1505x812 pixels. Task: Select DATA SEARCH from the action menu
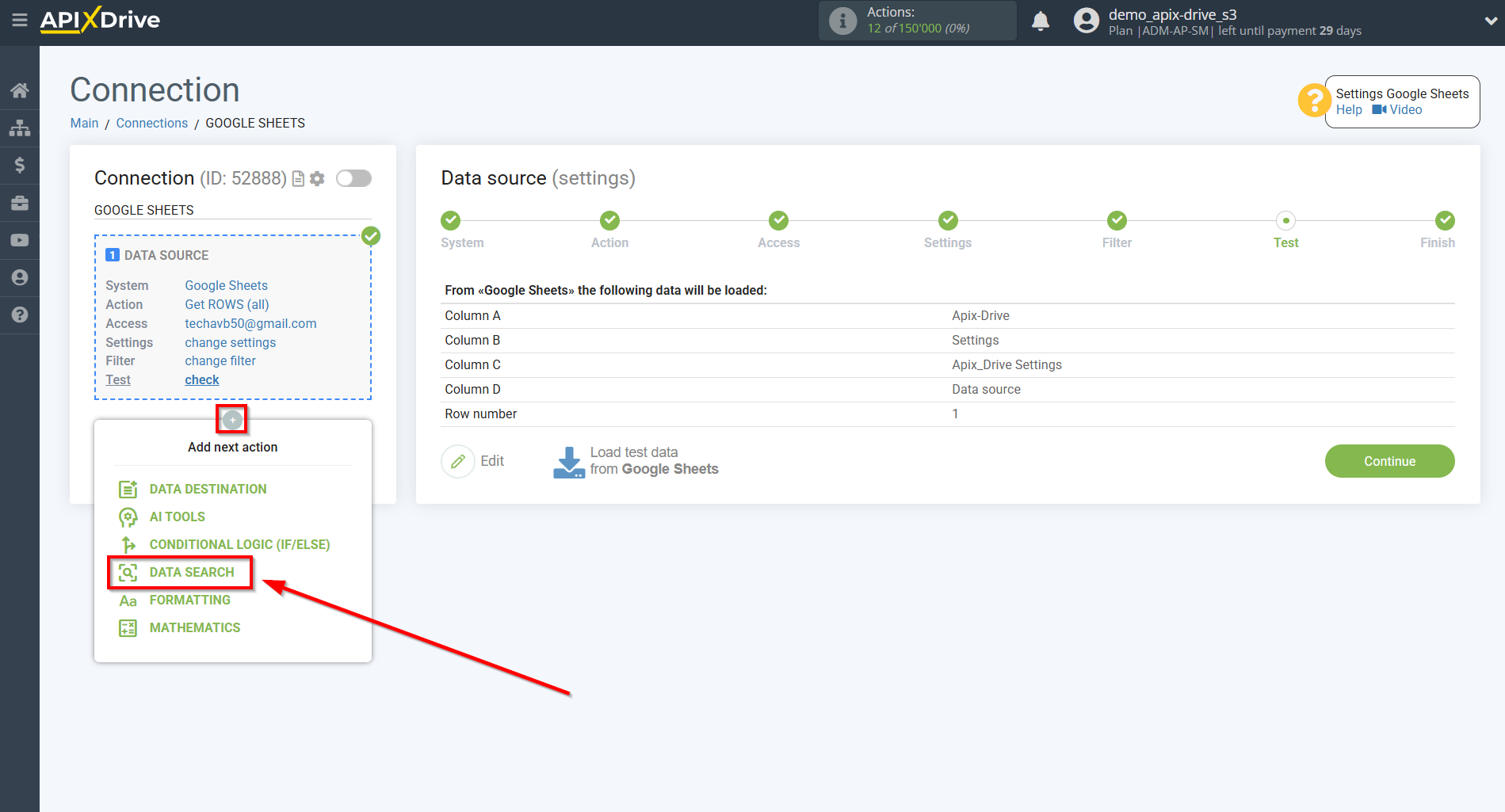click(192, 572)
